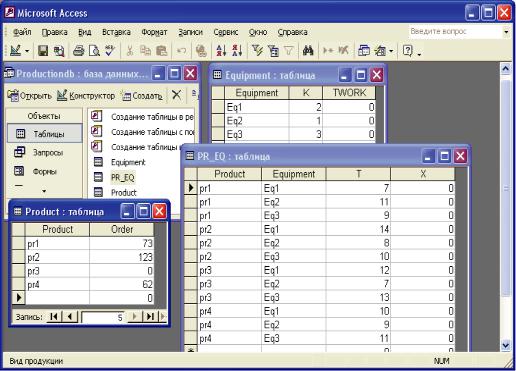Go to first record in Product table

(54, 316)
